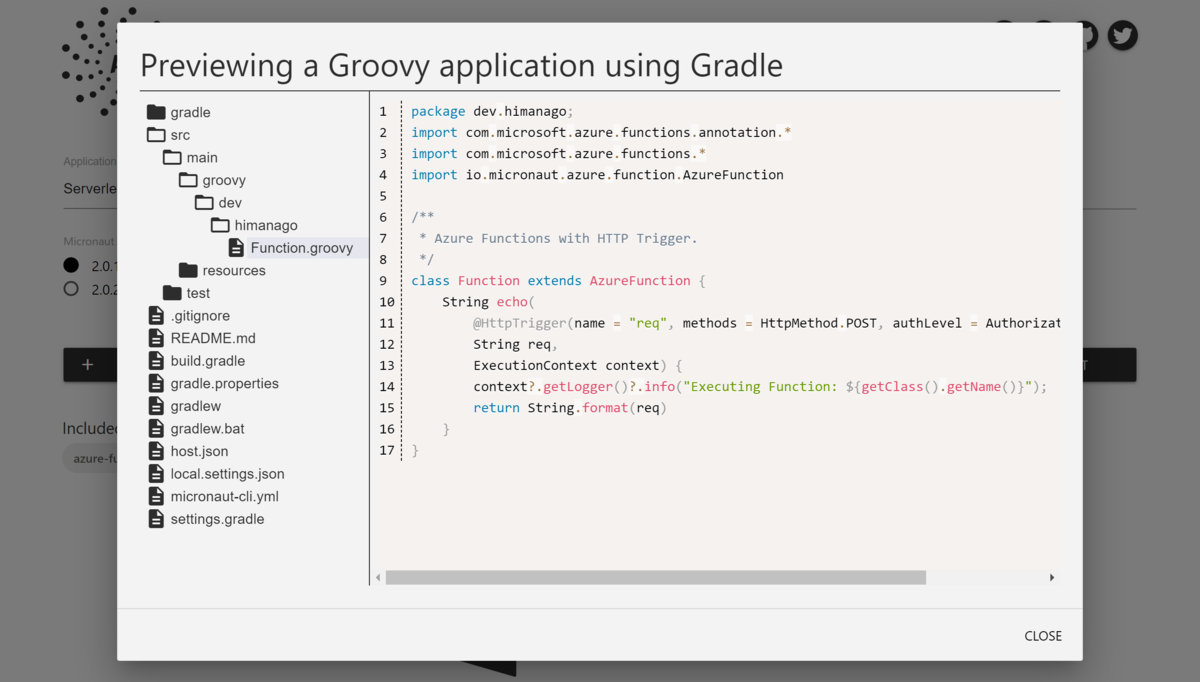Screen dimensions: 1200x682
Task: Open the host.json file name
Action: pyautogui.click(x=199, y=451)
